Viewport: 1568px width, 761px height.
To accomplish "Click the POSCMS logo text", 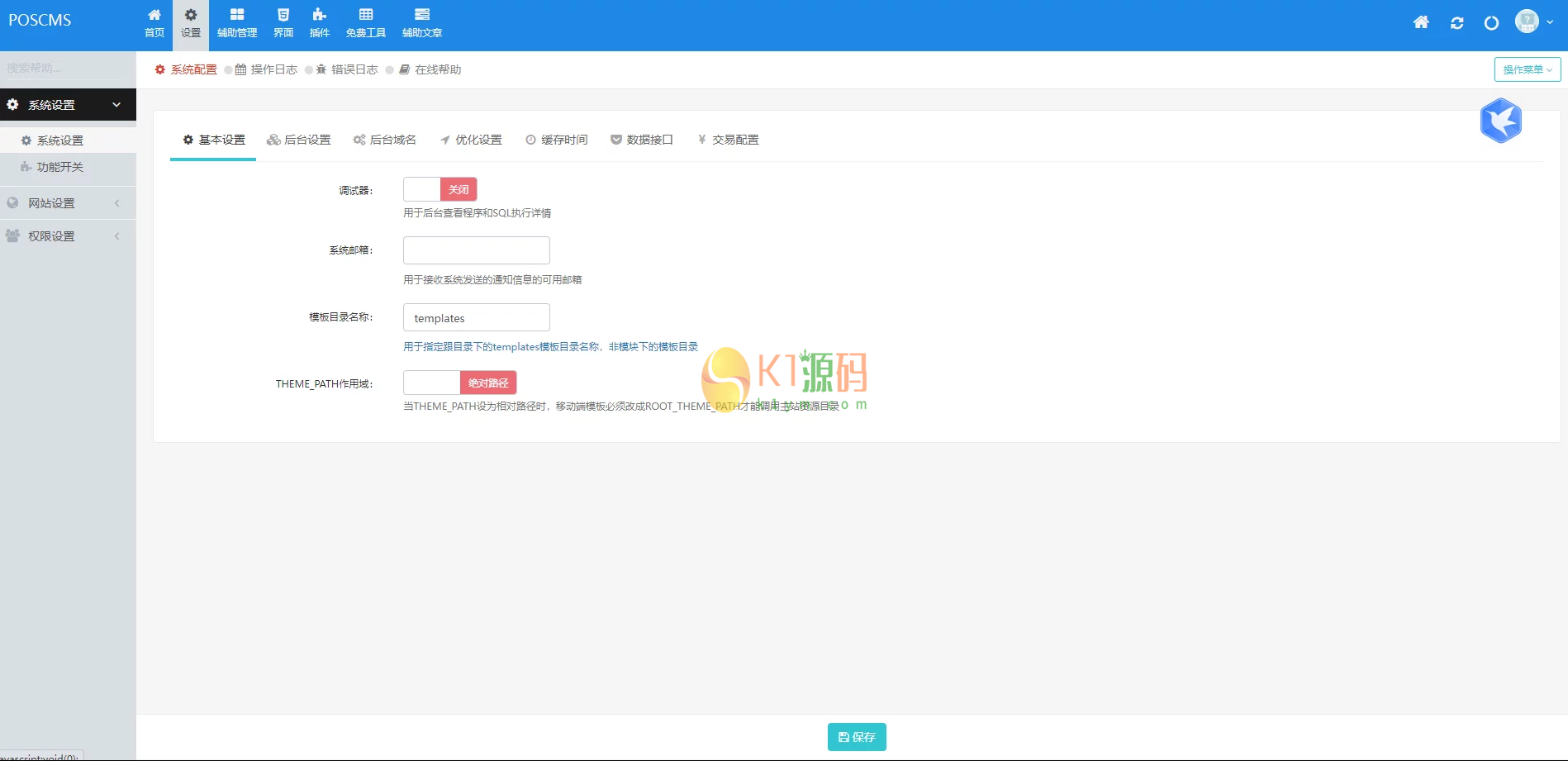I will click(x=40, y=20).
